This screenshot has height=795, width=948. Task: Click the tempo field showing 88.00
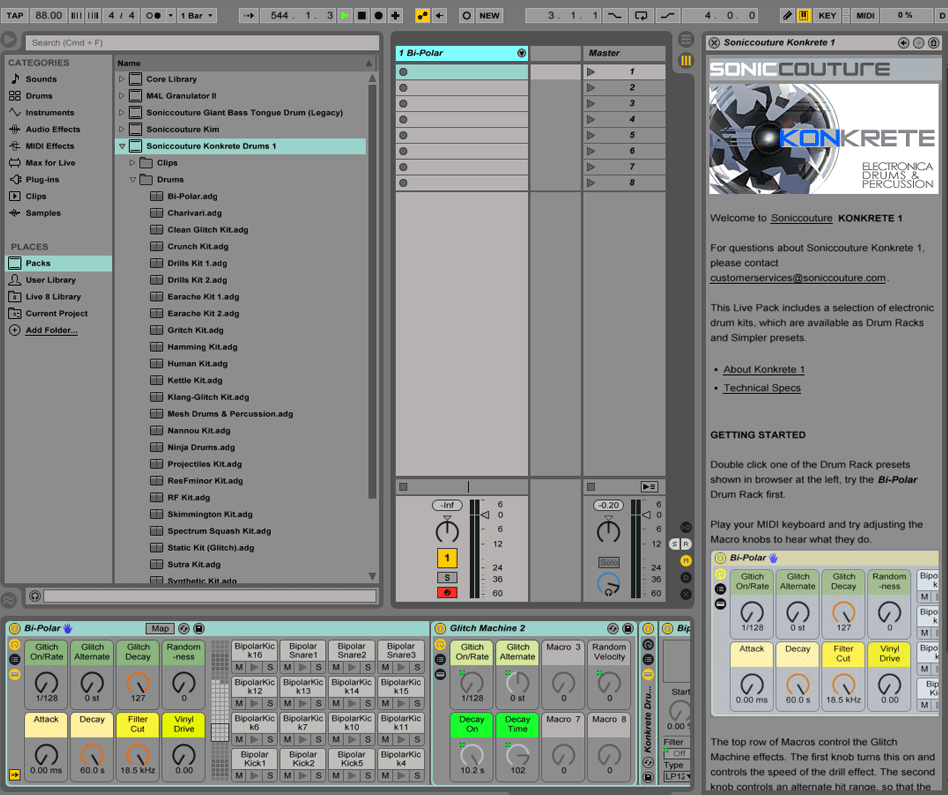tap(48, 16)
